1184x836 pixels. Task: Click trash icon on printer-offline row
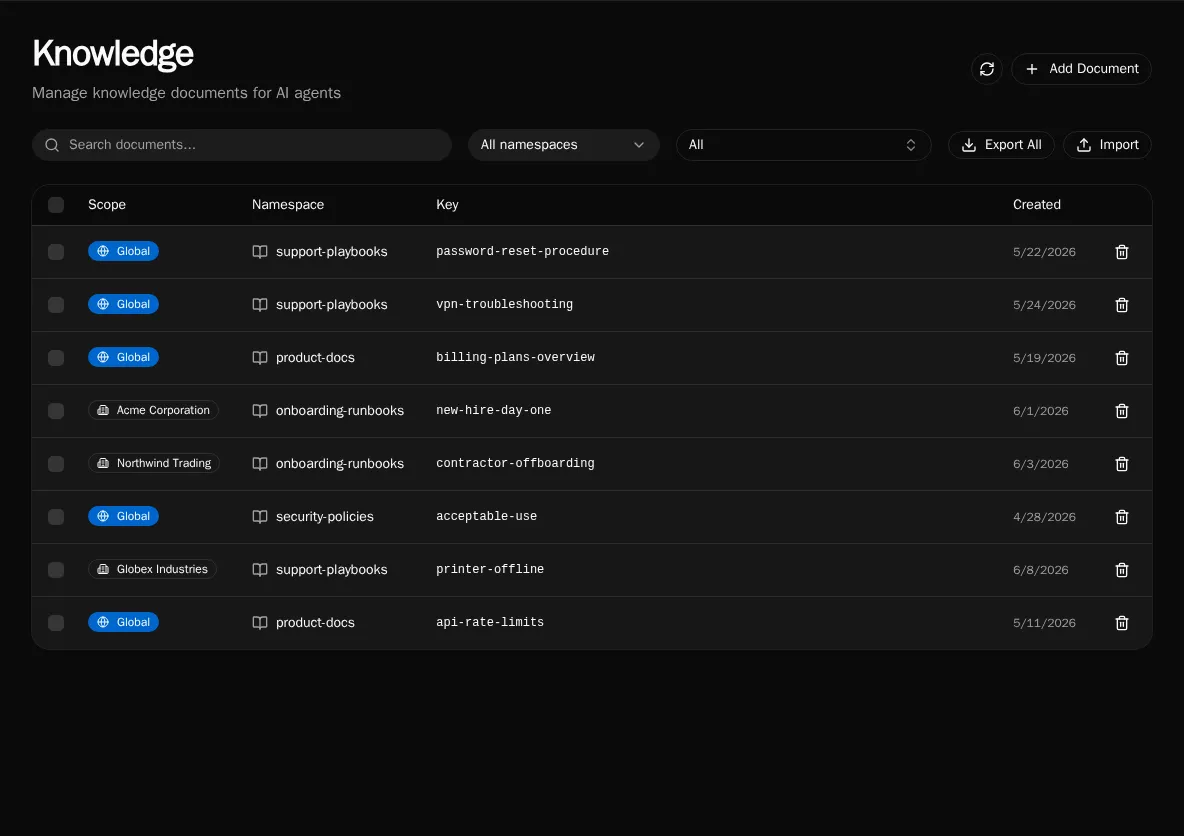click(1121, 569)
